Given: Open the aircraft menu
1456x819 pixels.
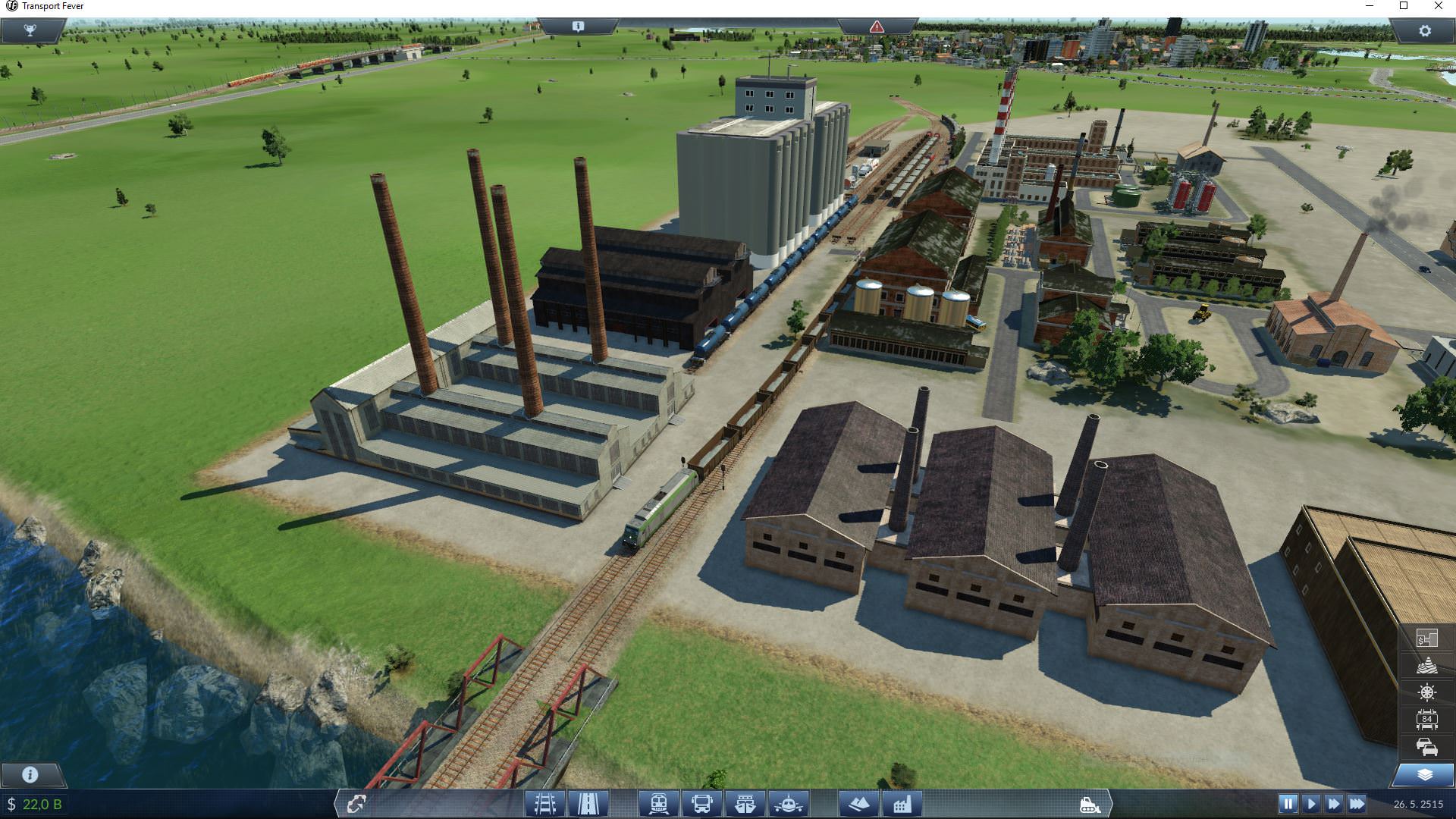Looking at the screenshot, I should 789,804.
